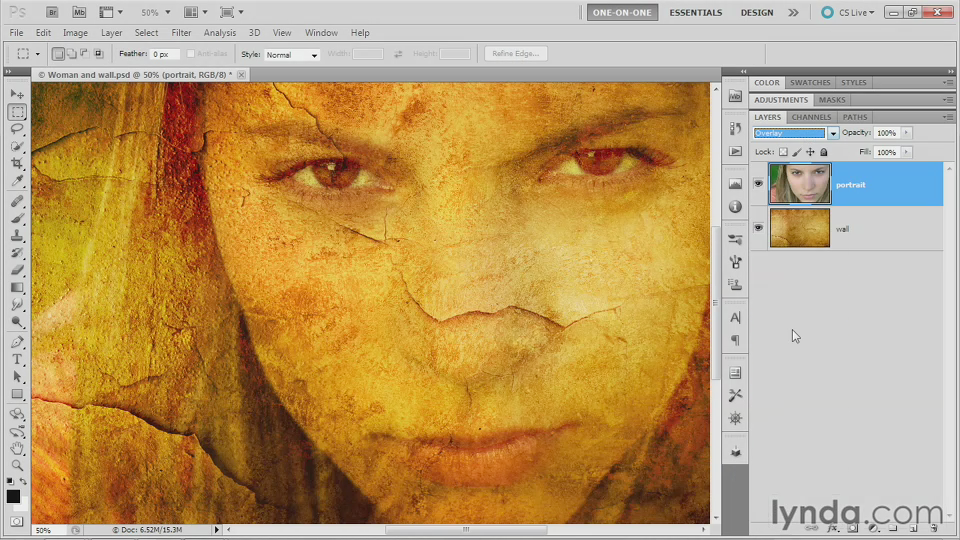
Task: Select the Brush tool
Action: [17, 219]
